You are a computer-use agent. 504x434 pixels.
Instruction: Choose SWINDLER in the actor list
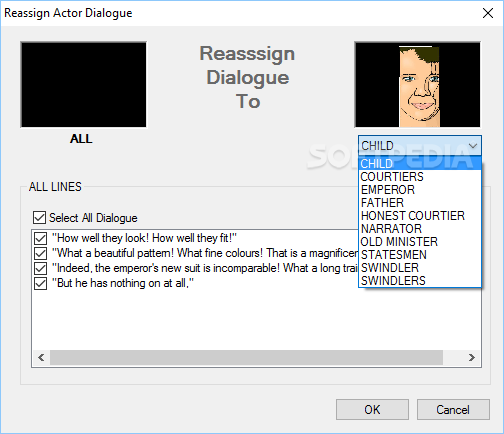point(420,268)
